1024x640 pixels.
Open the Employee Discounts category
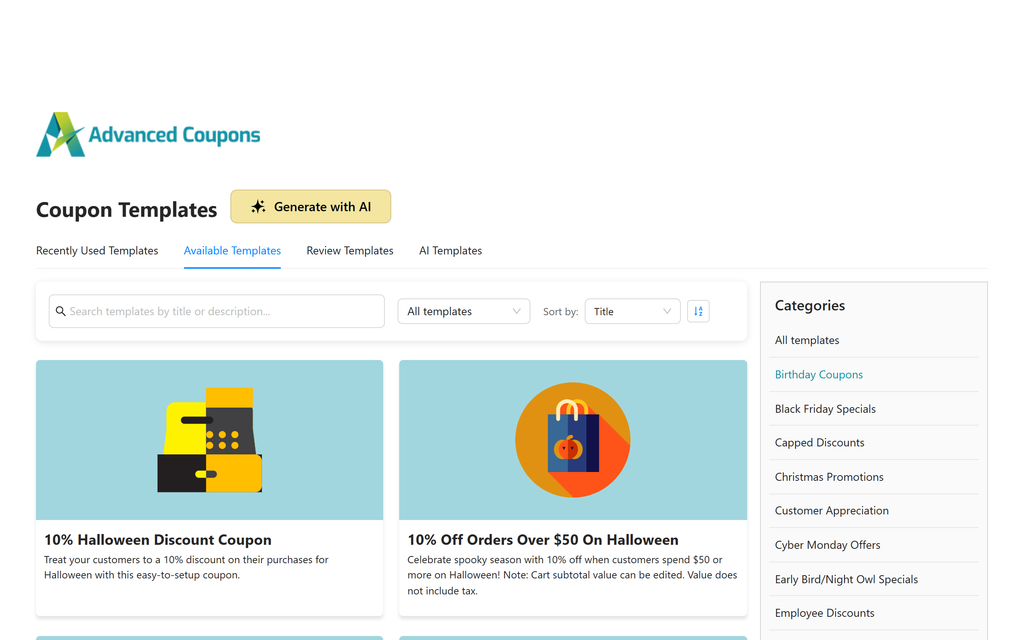click(x=825, y=613)
